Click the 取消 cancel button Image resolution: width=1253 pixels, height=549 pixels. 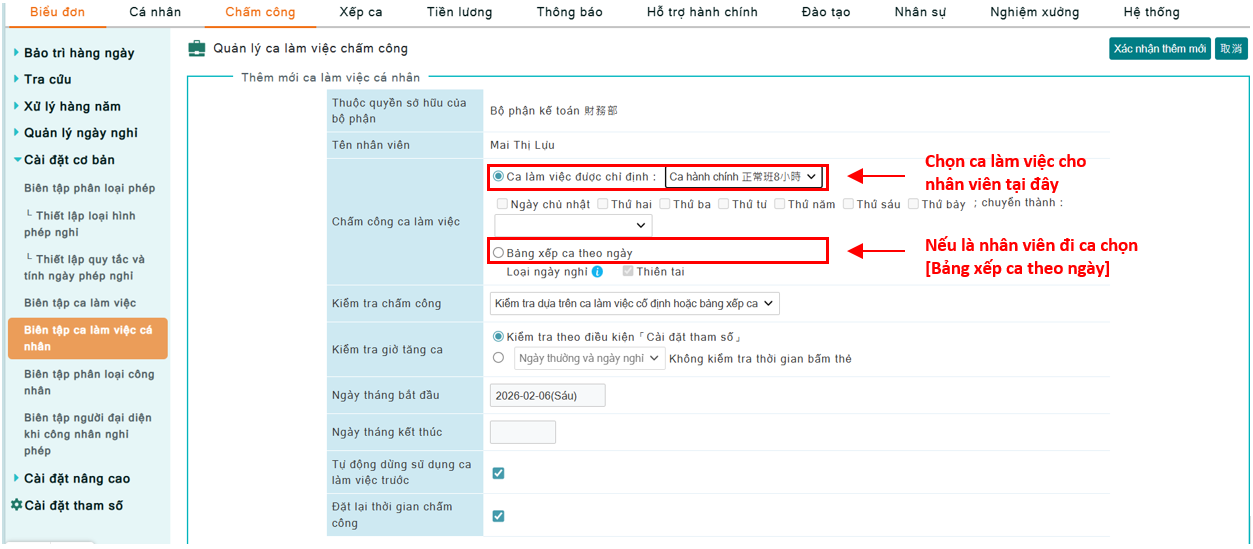point(1231,49)
